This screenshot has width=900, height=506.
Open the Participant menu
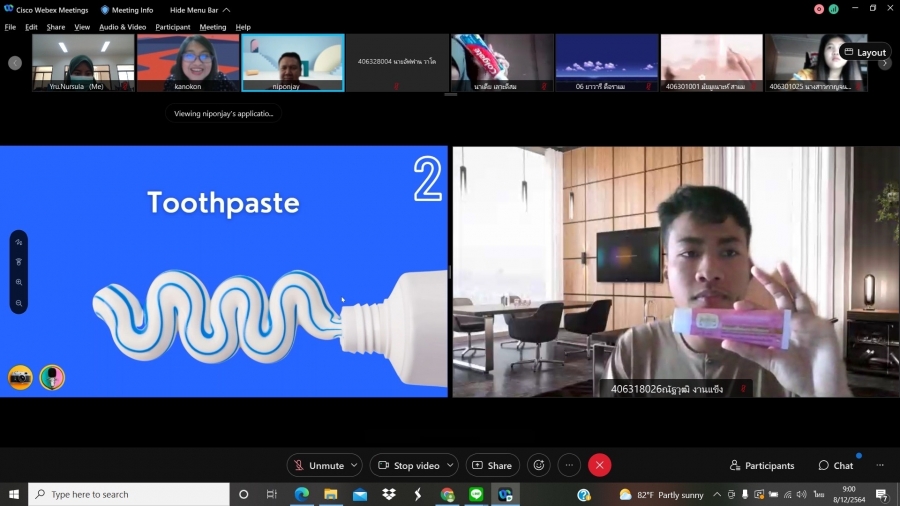pos(172,27)
